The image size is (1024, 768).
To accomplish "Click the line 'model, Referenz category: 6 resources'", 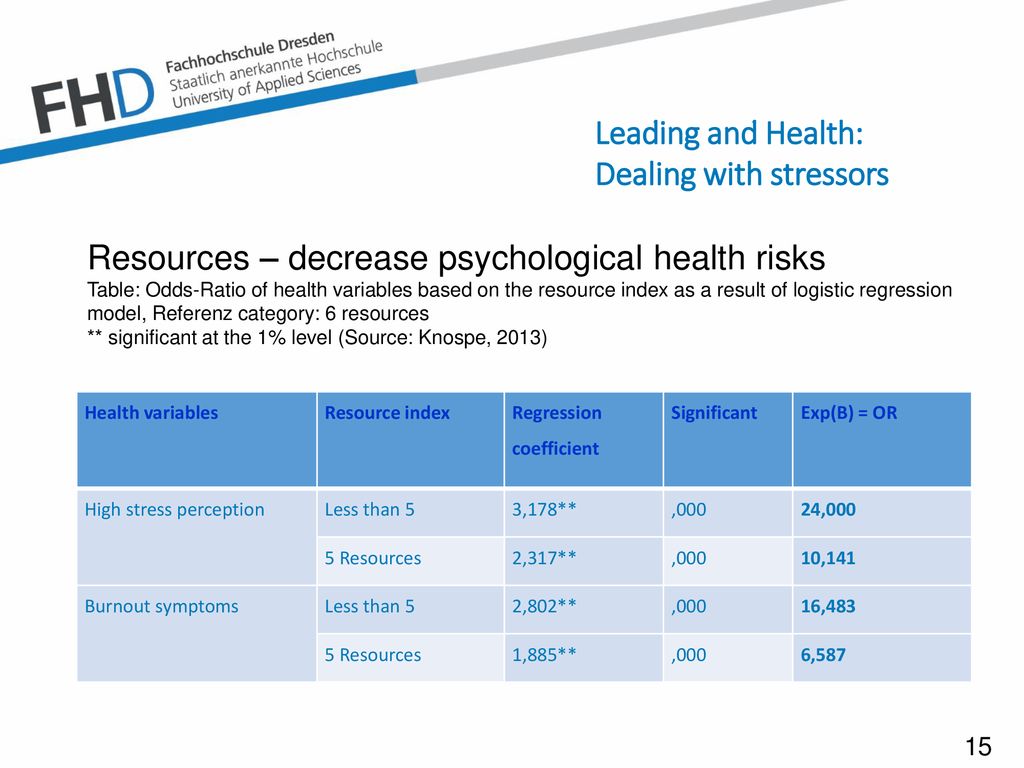I will point(258,314).
